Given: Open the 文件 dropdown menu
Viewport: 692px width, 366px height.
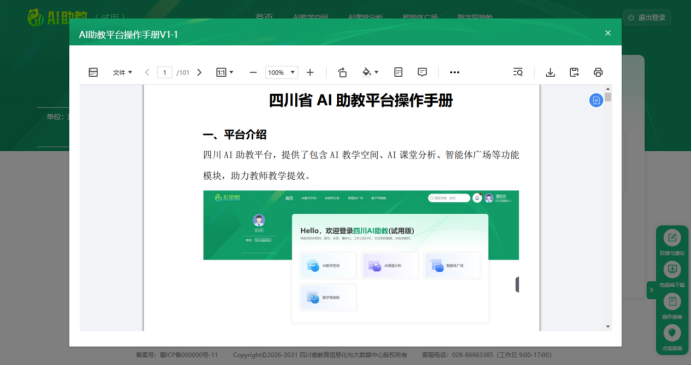Looking at the screenshot, I should tap(122, 72).
